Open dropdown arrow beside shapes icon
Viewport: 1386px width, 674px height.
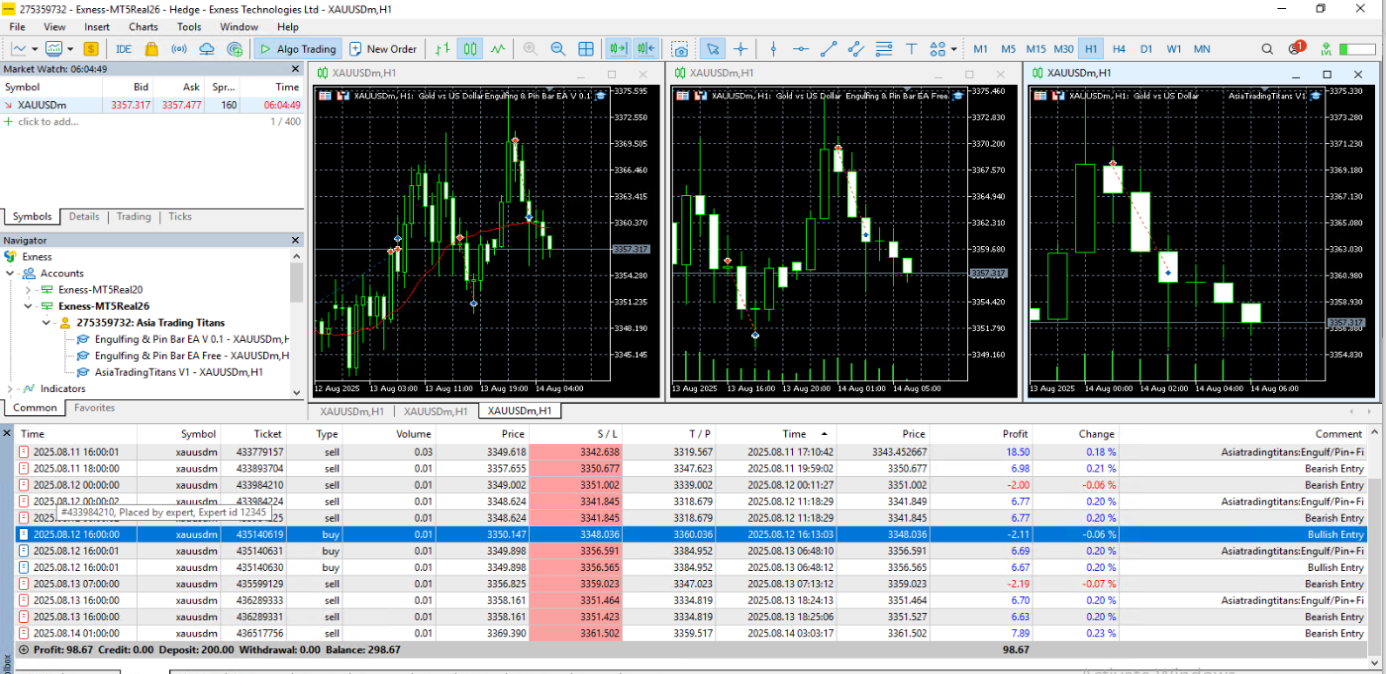click(954, 48)
